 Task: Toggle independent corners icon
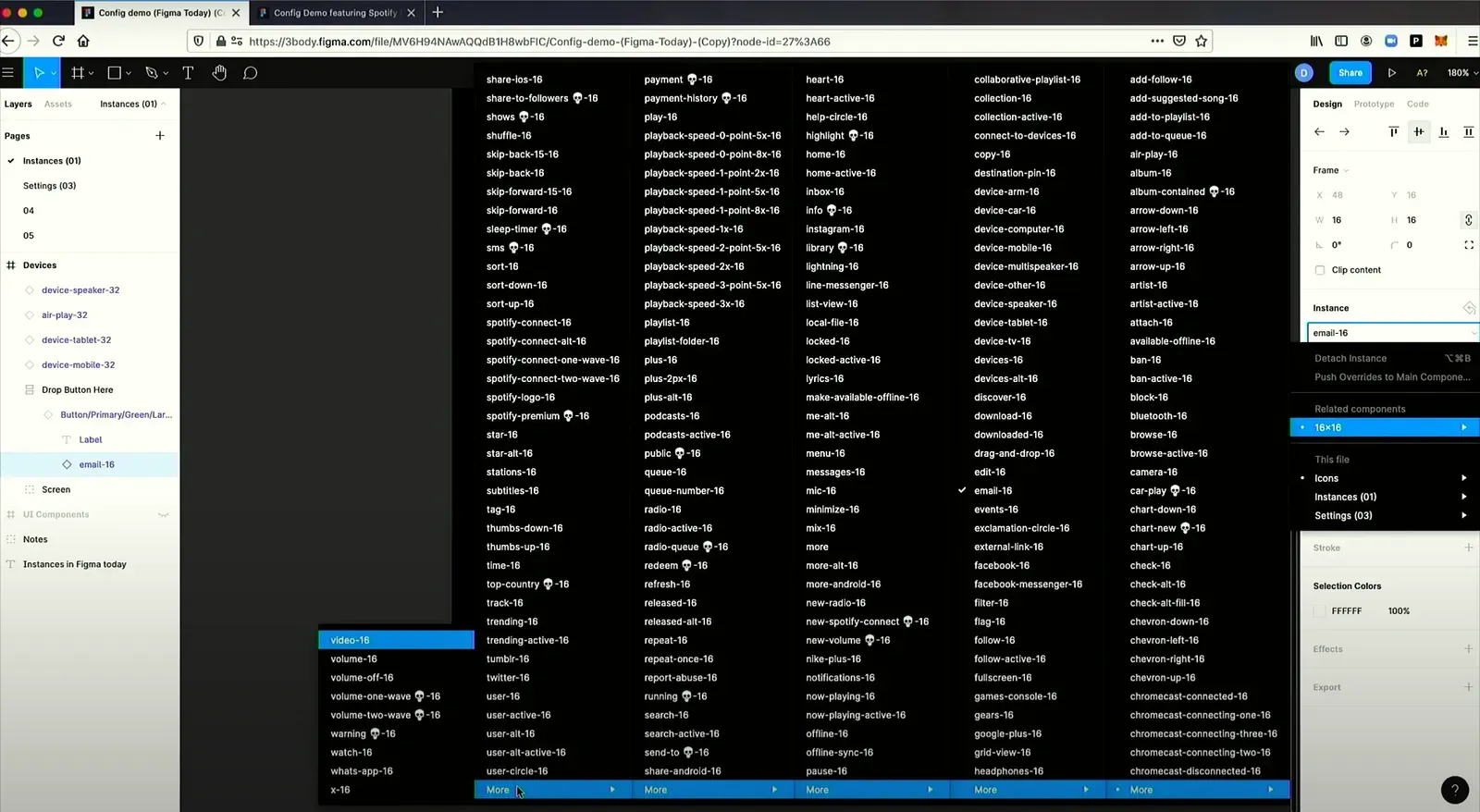pos(1469,245)
